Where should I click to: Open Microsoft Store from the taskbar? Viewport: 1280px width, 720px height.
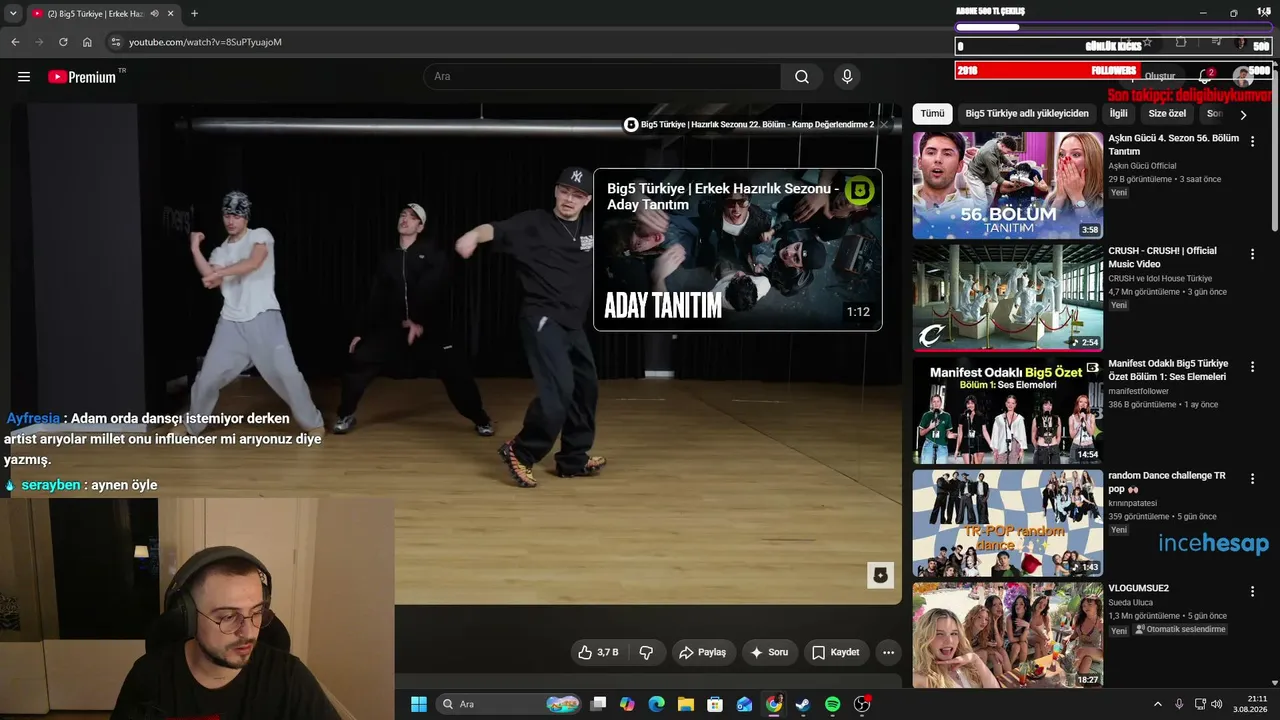[x=715, y=704]
